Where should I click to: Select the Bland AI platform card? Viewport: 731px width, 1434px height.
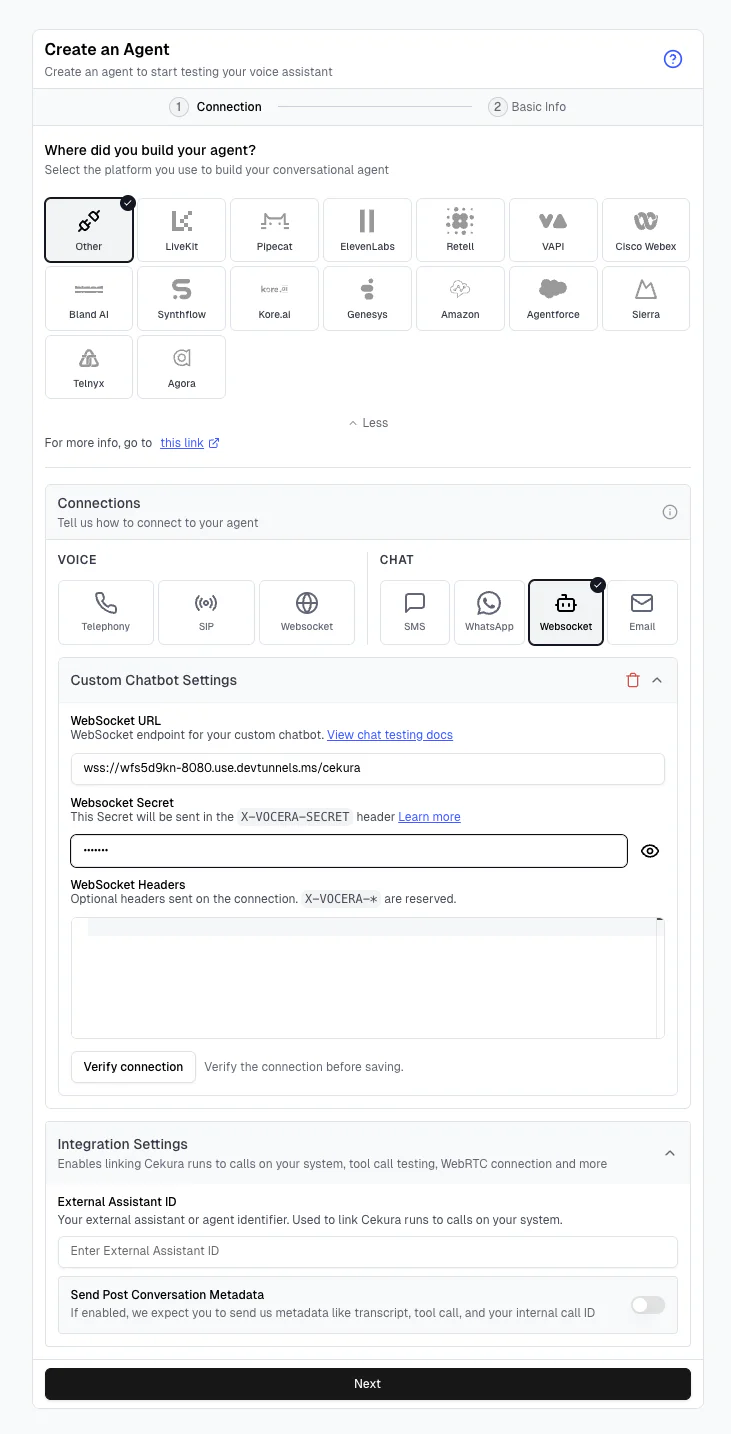89,298
